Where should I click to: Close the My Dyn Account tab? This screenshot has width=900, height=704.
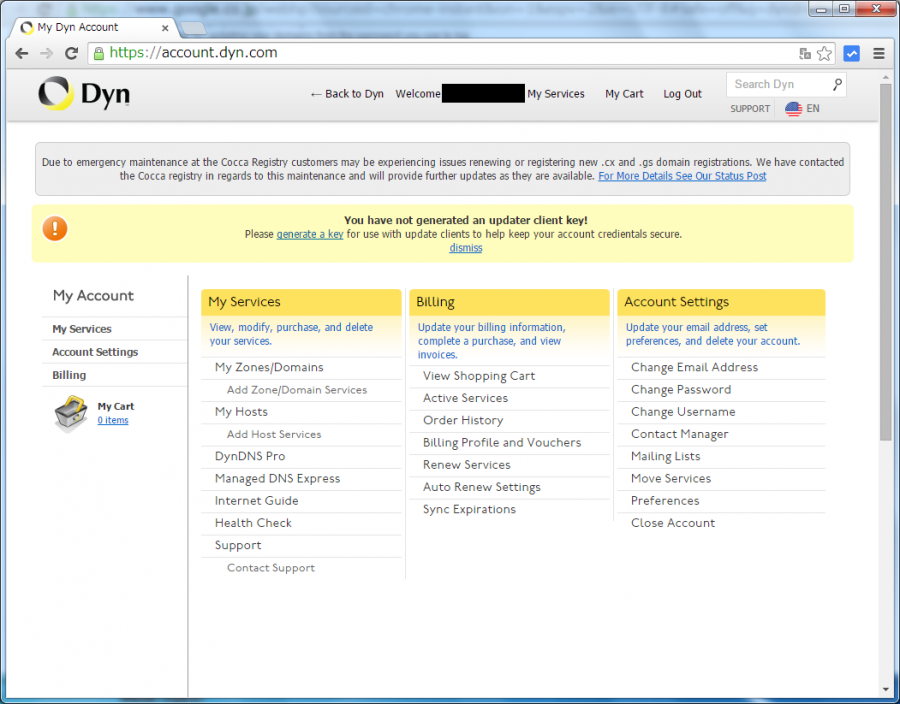(165, 28)
